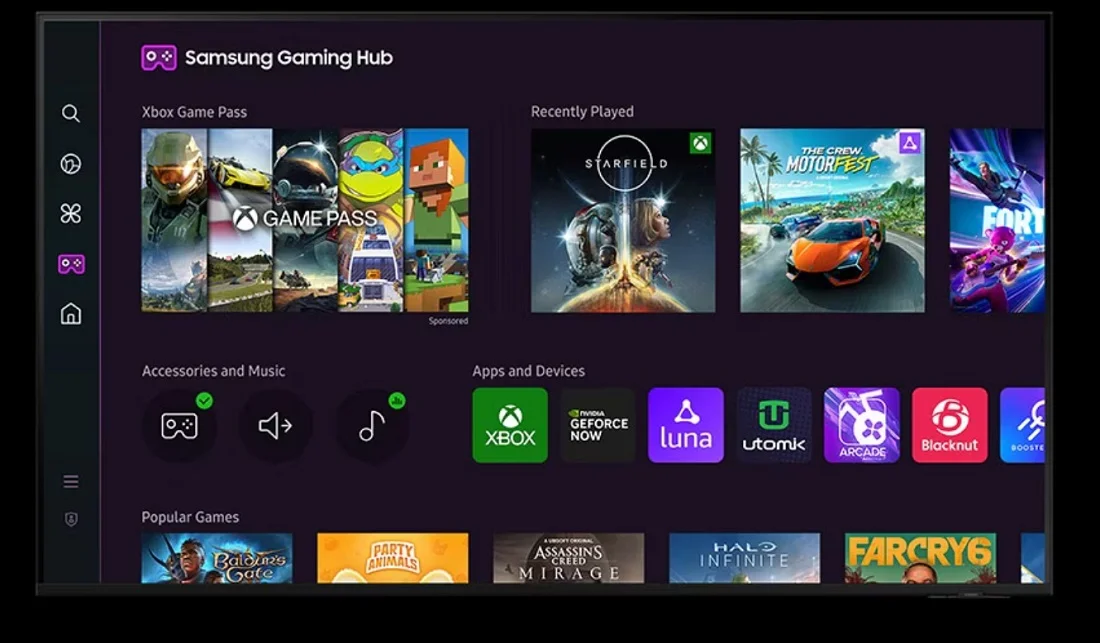Click the Popular Games heading
The width and height of the screenshot is (1100, 643).
click(190, 517)
